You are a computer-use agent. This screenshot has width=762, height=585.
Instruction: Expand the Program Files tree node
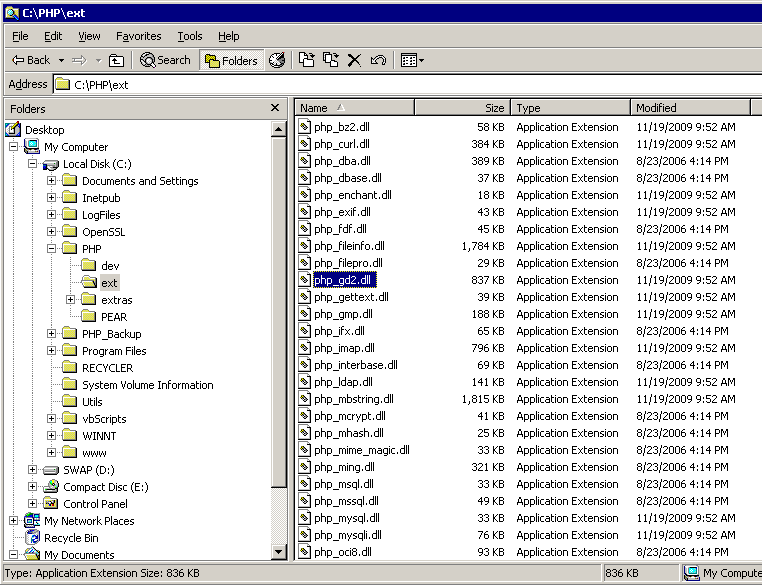51,351
